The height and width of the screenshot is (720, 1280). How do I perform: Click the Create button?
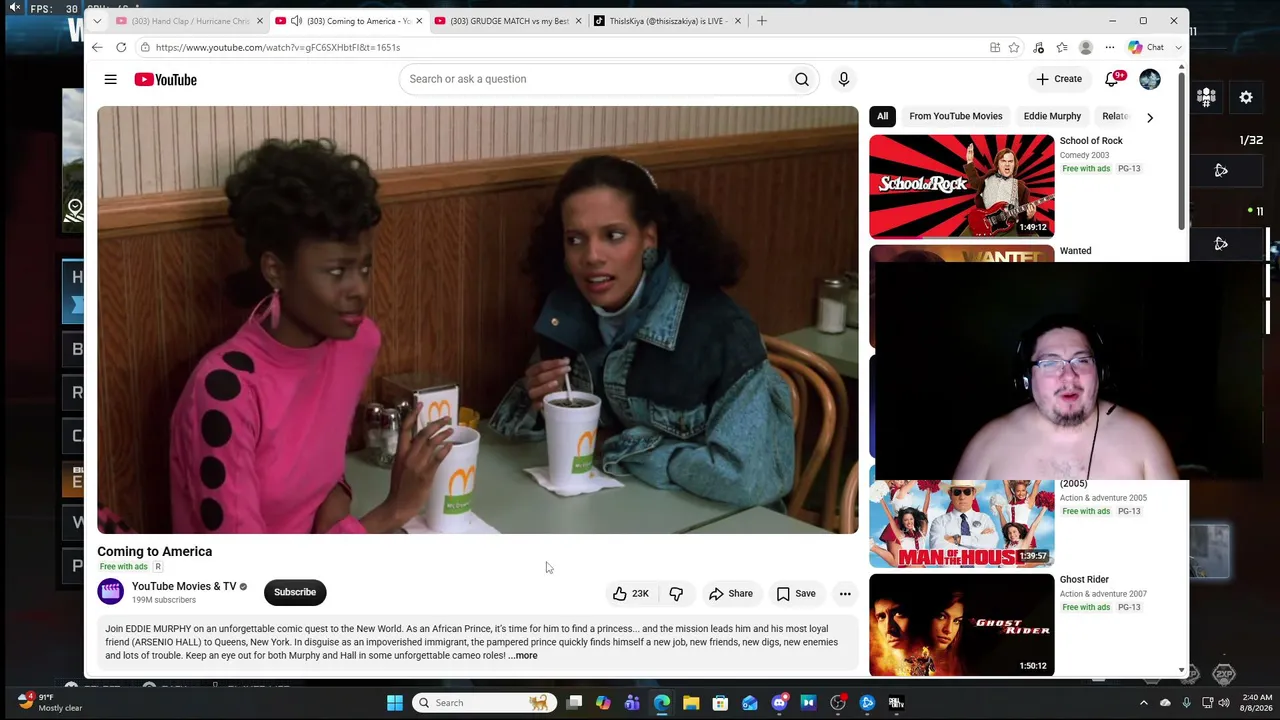[1059, 79]
